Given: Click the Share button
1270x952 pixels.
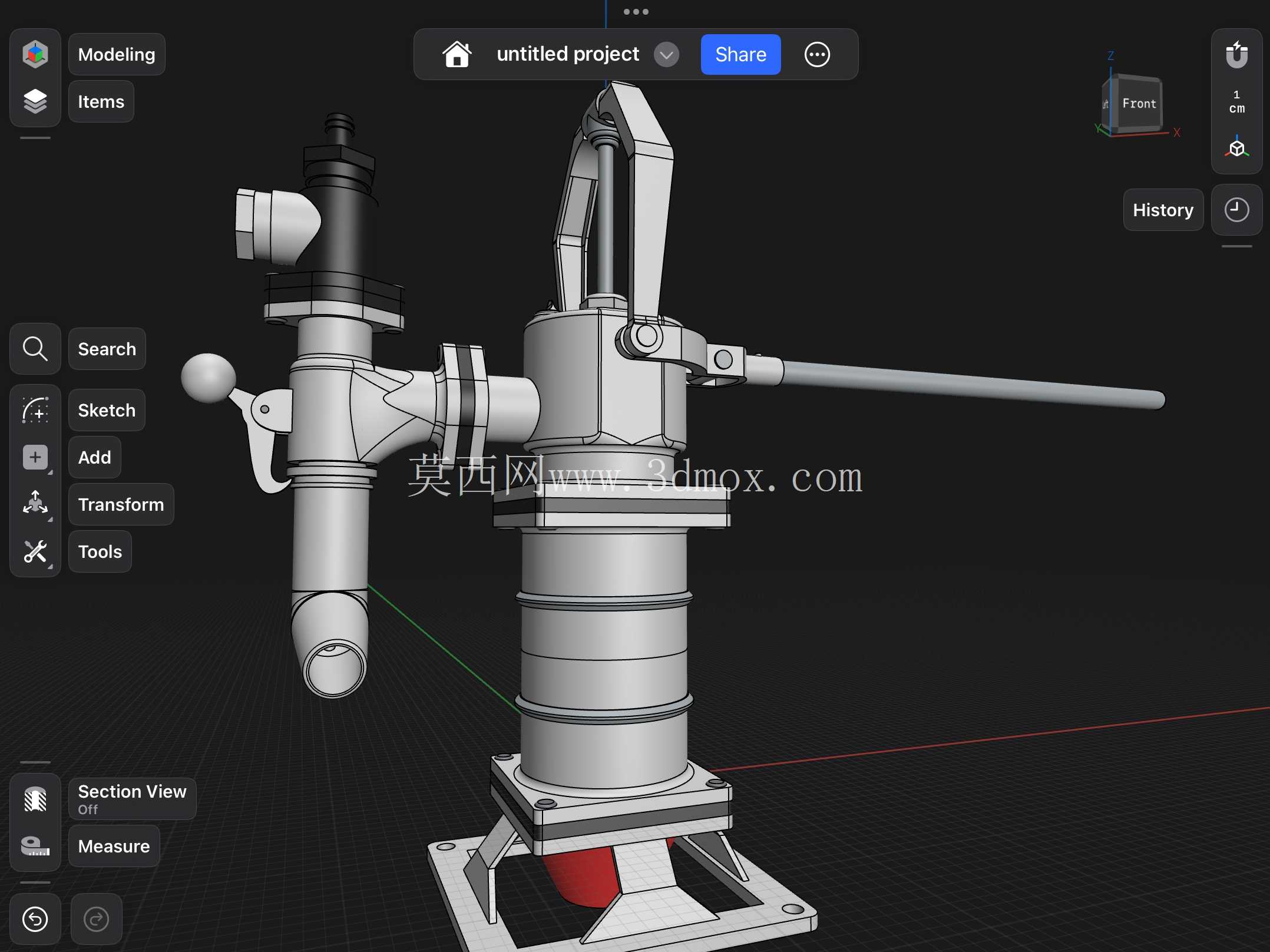Looking at the screenshot, I should coord(740,54).
